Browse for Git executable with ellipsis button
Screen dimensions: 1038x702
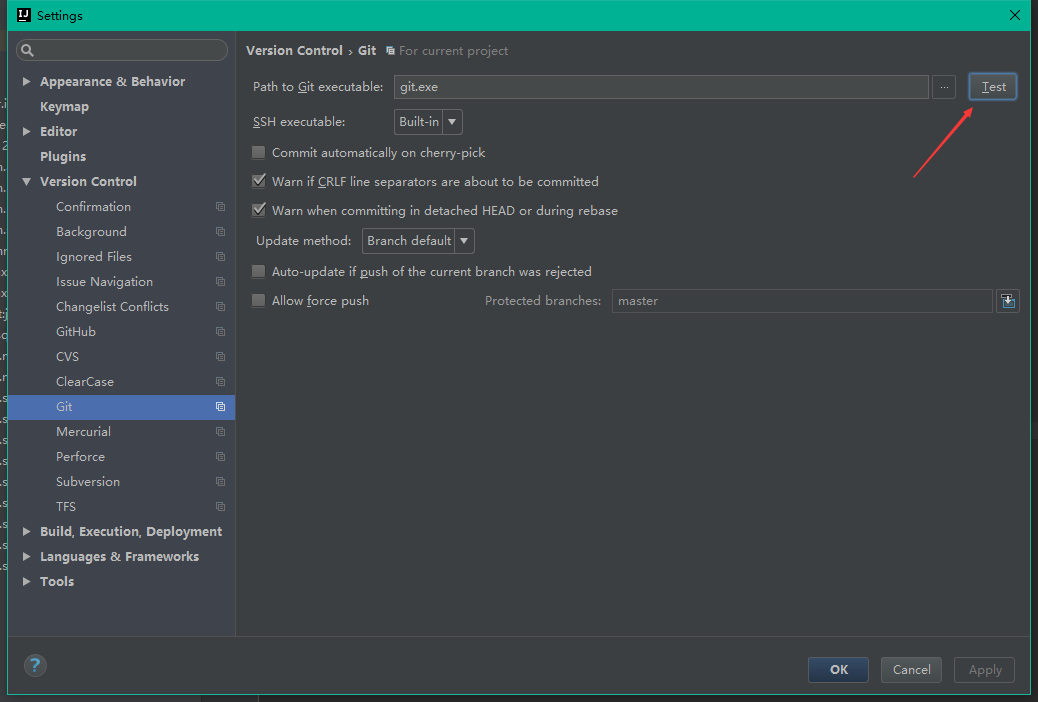944,87
